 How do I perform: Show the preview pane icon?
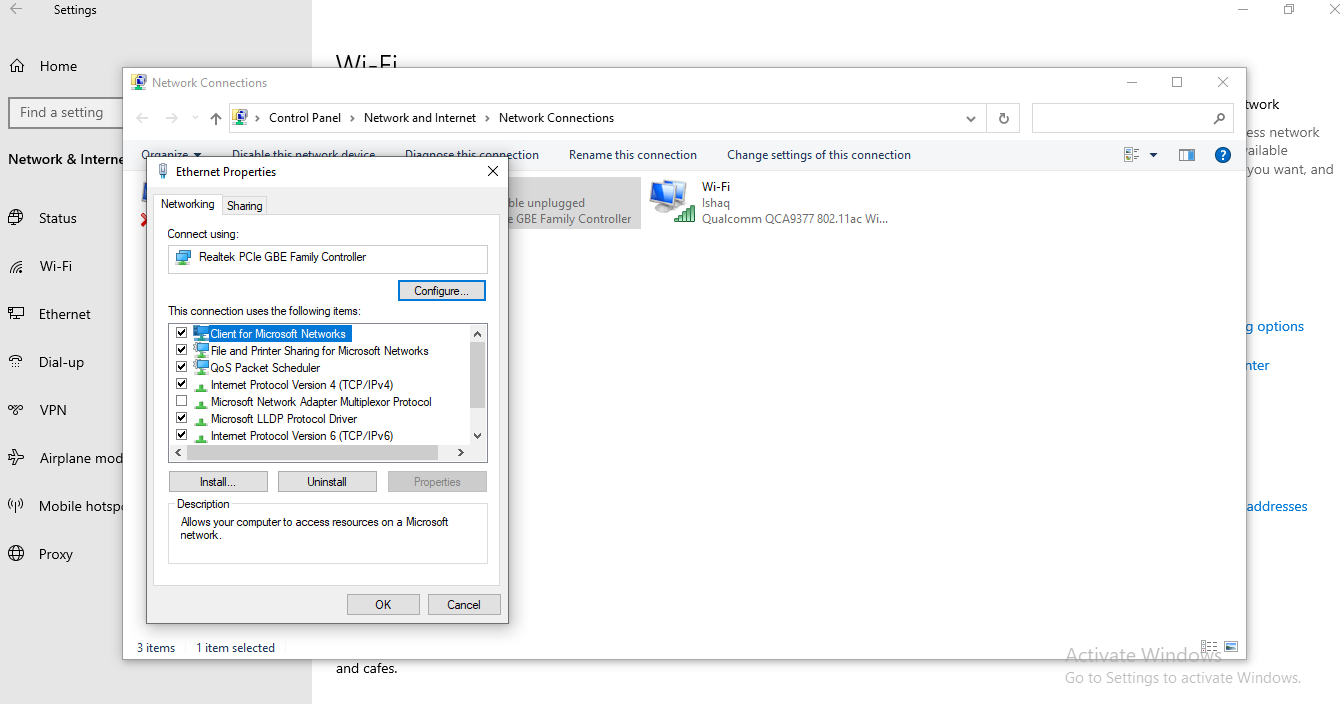1187,155
